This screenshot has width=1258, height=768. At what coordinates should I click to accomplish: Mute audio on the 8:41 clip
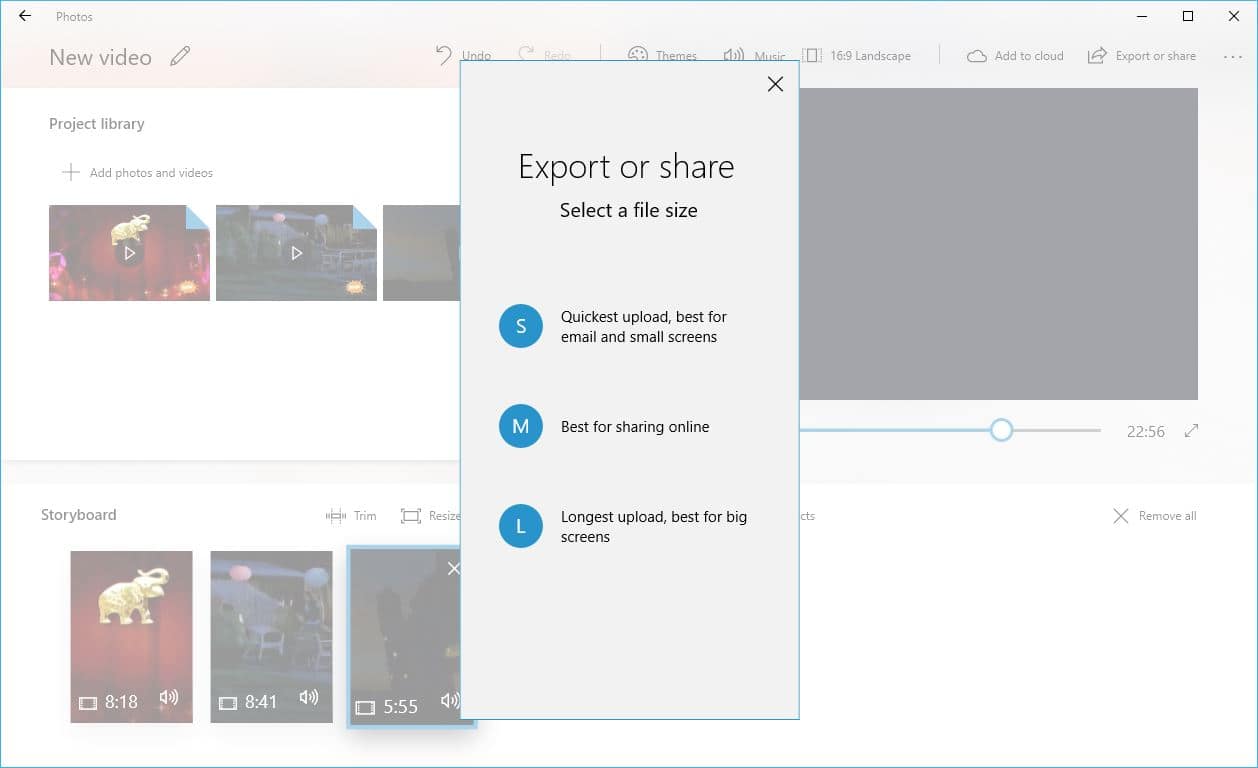[310, 698]
